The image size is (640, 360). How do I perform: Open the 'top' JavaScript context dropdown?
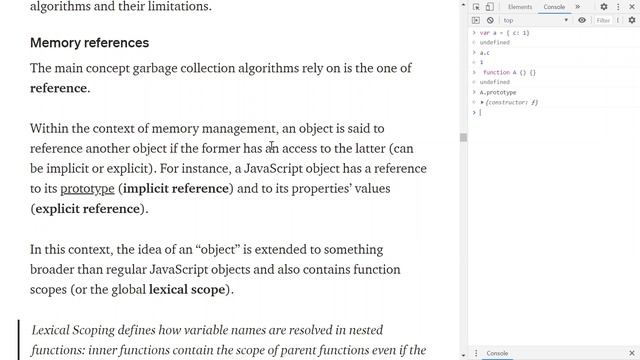point(535,20)
